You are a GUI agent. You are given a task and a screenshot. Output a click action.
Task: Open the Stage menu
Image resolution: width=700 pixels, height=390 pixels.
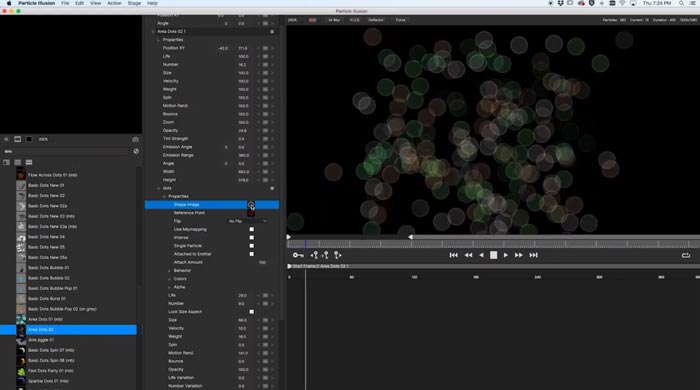(x=134, y=3)
